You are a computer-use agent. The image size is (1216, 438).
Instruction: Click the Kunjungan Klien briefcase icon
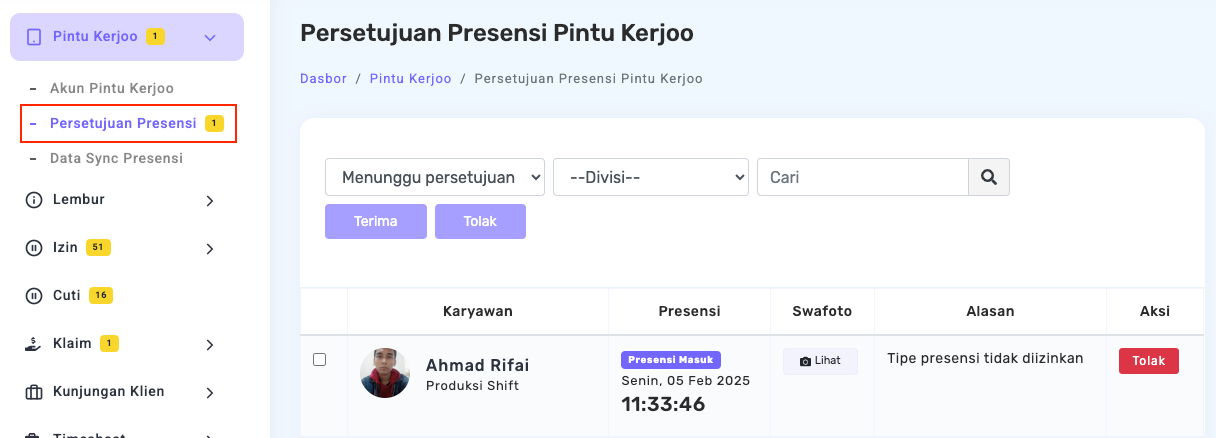pyautogui.click(x=33, y=392)
